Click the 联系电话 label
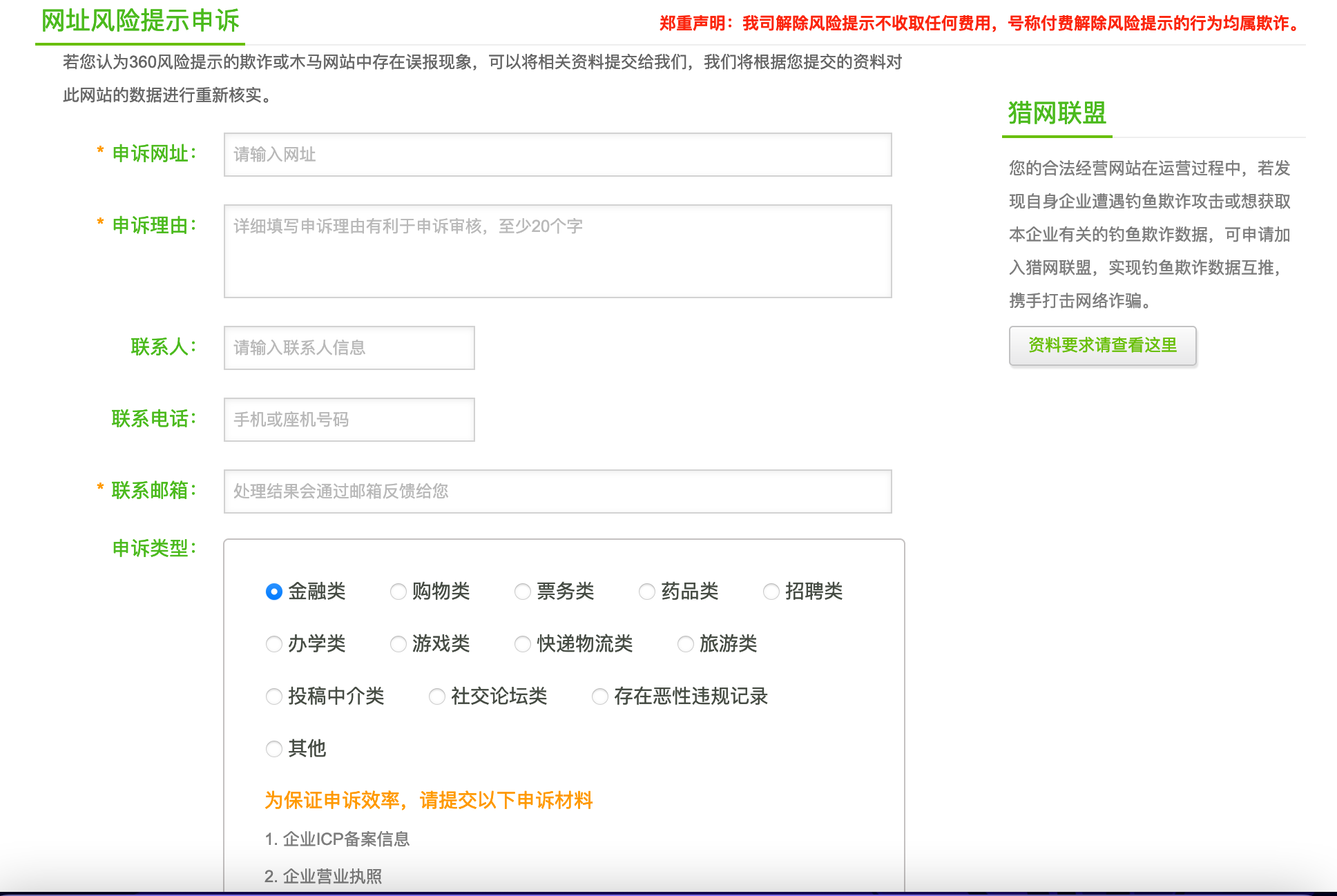The height and width of the screenshot is (896, 1337). 154,419
